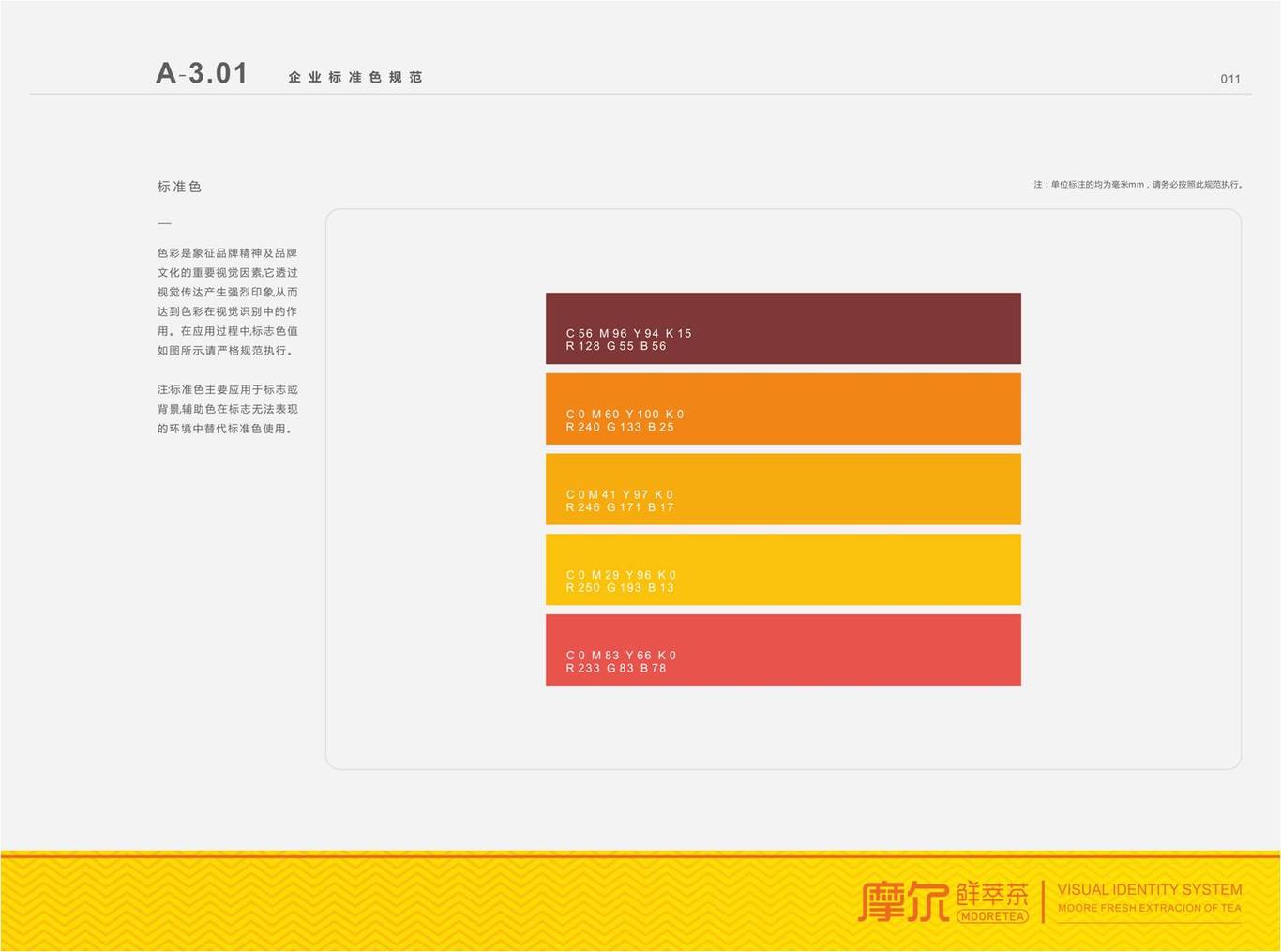Click the text 'C 0 M 83 Y 66 K 0'
The width and height of the screenshot is (1281, 952).
point(621,656)
